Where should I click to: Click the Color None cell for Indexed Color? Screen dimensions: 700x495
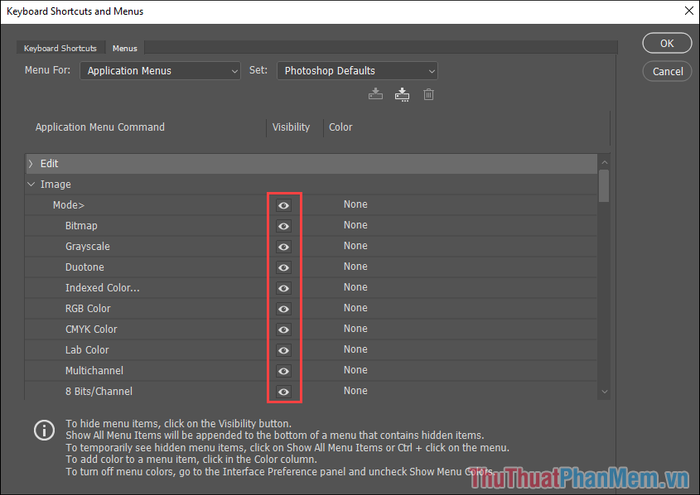tap(355, 287)
